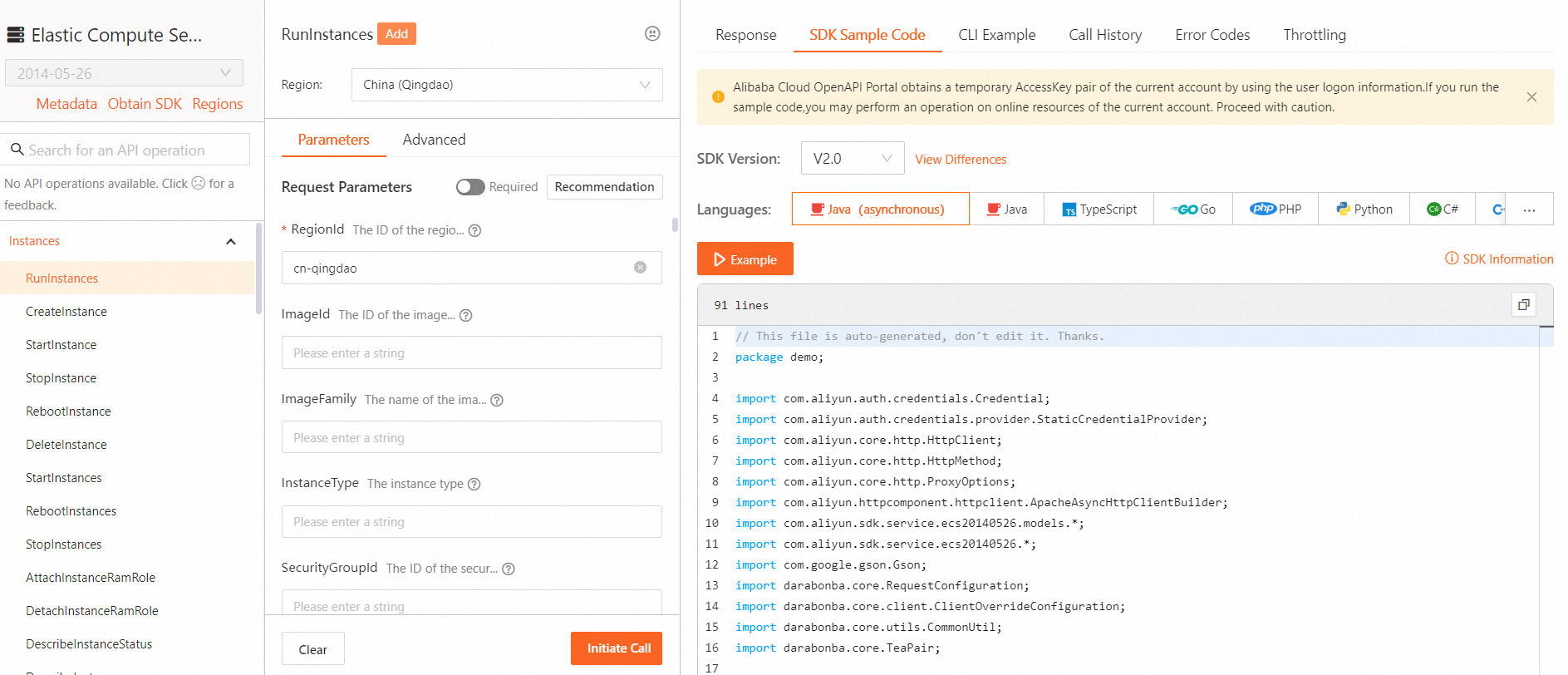Select StartInstance in the API list
This screenshot has height=675, width=1568.
coord(127,344)
